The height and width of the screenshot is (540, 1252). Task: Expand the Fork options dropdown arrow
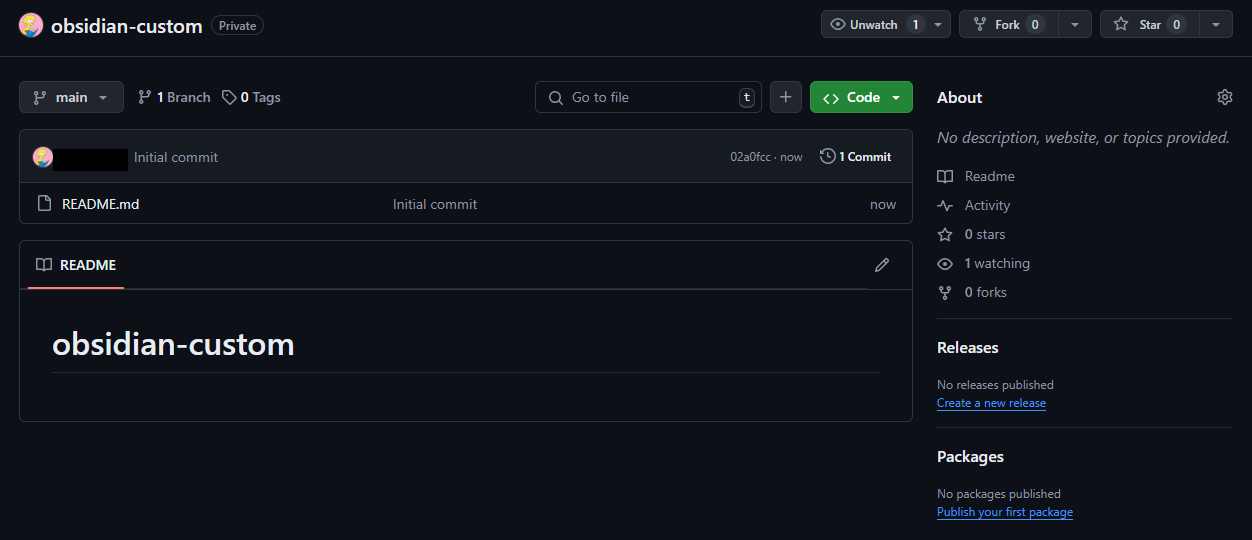1075,25
